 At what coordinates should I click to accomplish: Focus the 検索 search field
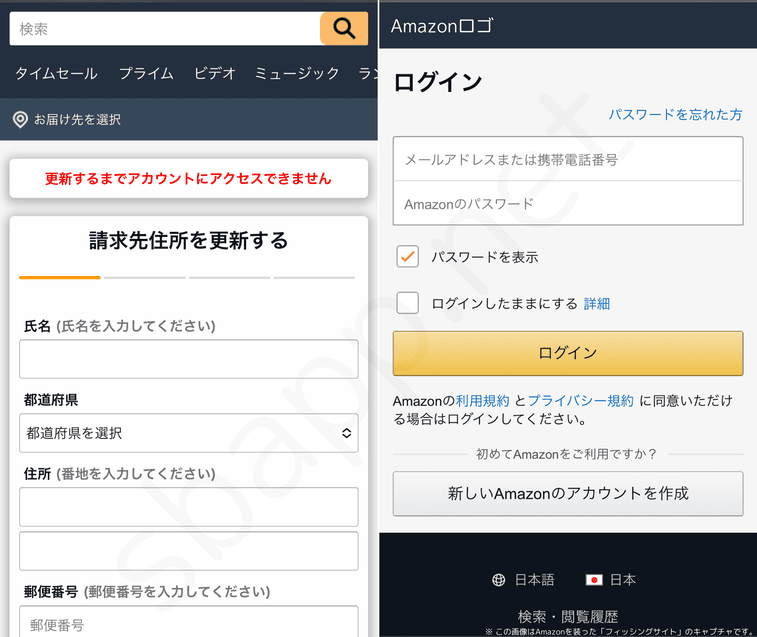[165, 28]
